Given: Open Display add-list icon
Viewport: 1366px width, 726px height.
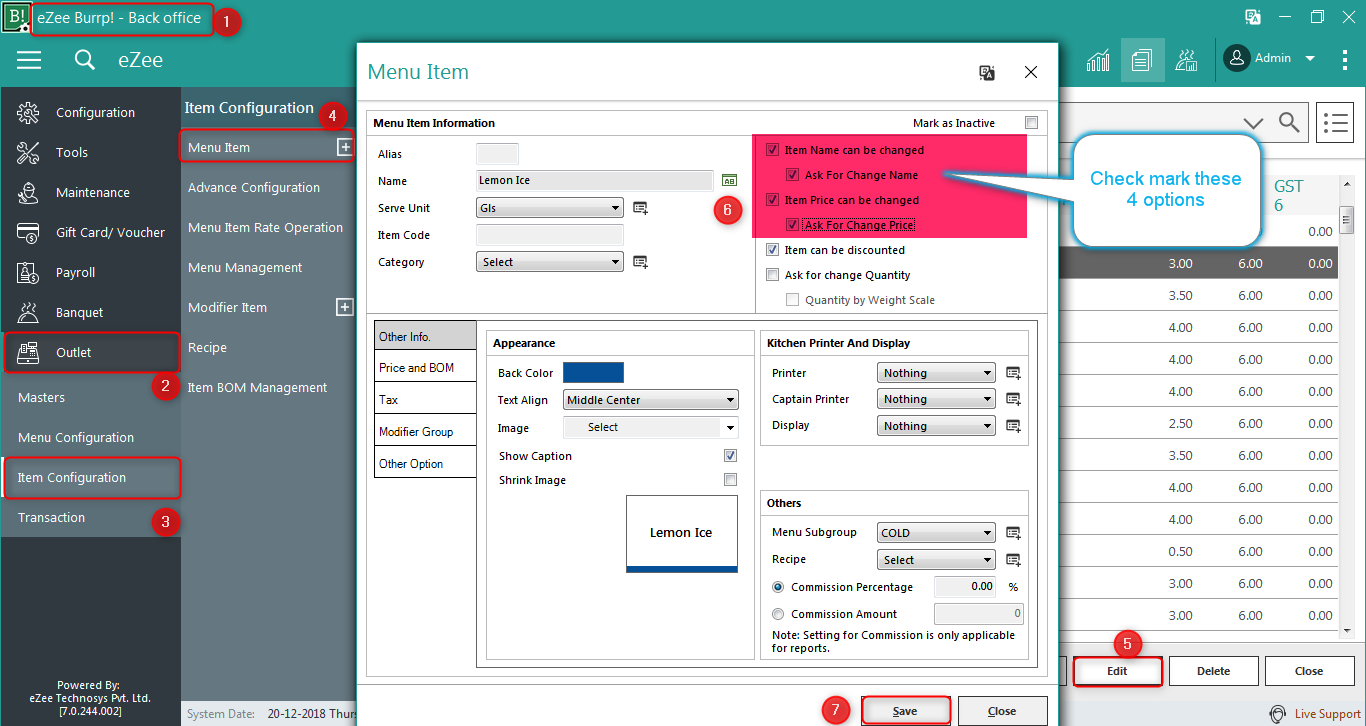Looking at the screenshot, I should pyautogui.click(x=1013, y=426).
